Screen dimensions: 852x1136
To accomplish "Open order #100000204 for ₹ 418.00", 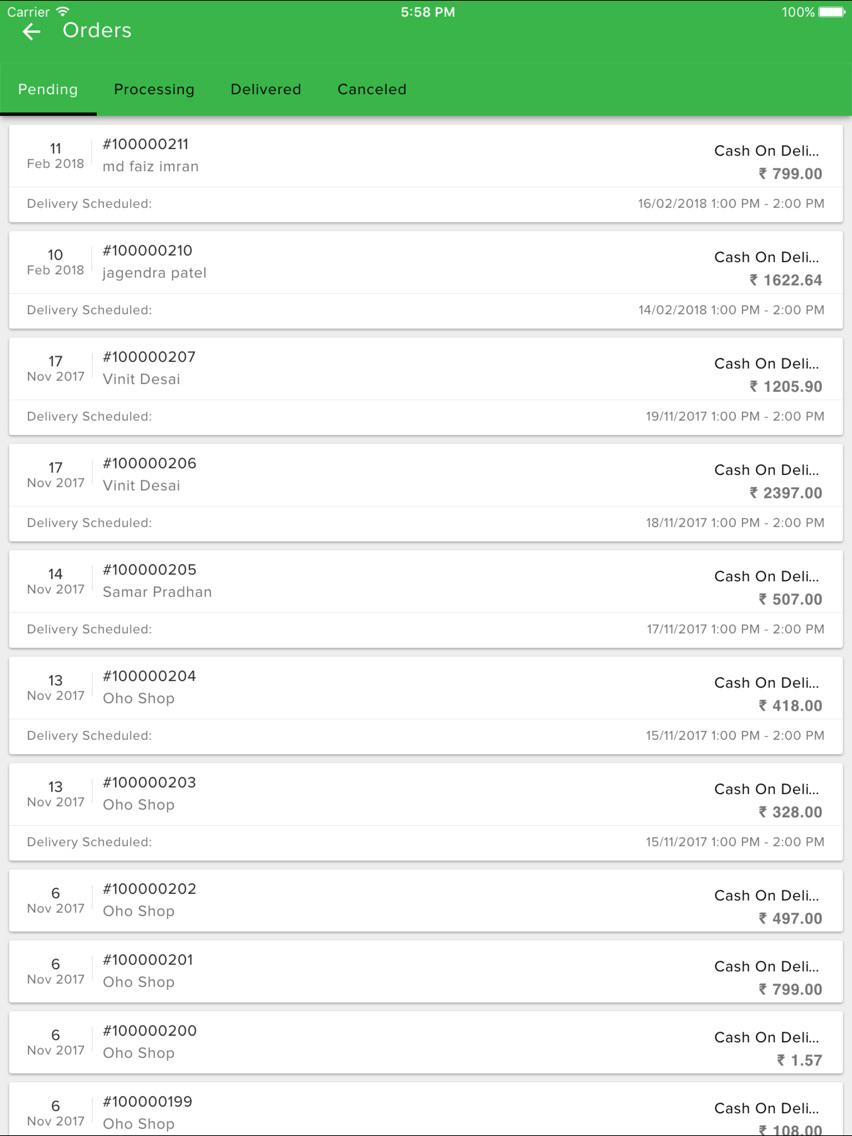I will click(426, 706).
